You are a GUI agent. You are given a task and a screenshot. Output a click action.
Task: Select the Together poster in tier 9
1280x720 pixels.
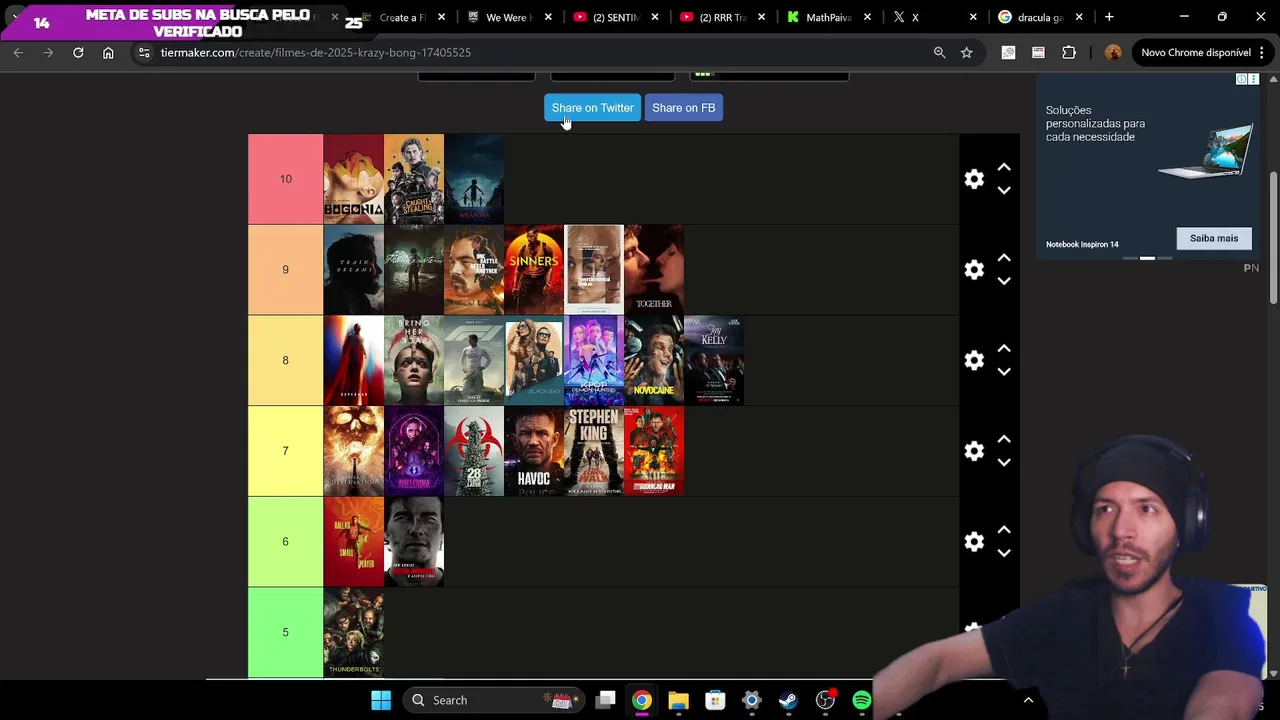click(x=654, y=270)
